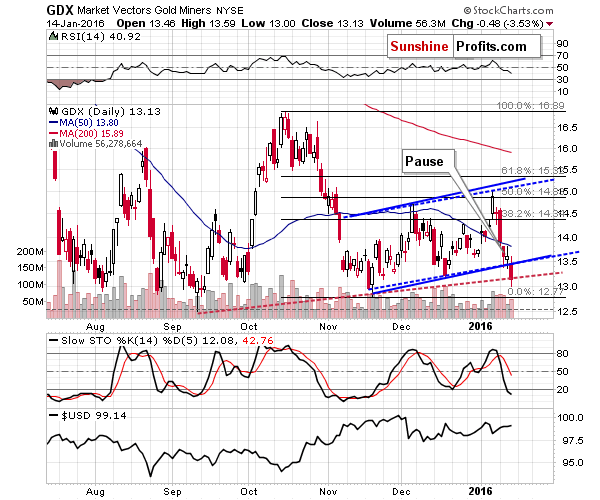This screenshot has width=600, height=500.
Task: Click the 50M volume axis label
Action: (x=33, y=302)
